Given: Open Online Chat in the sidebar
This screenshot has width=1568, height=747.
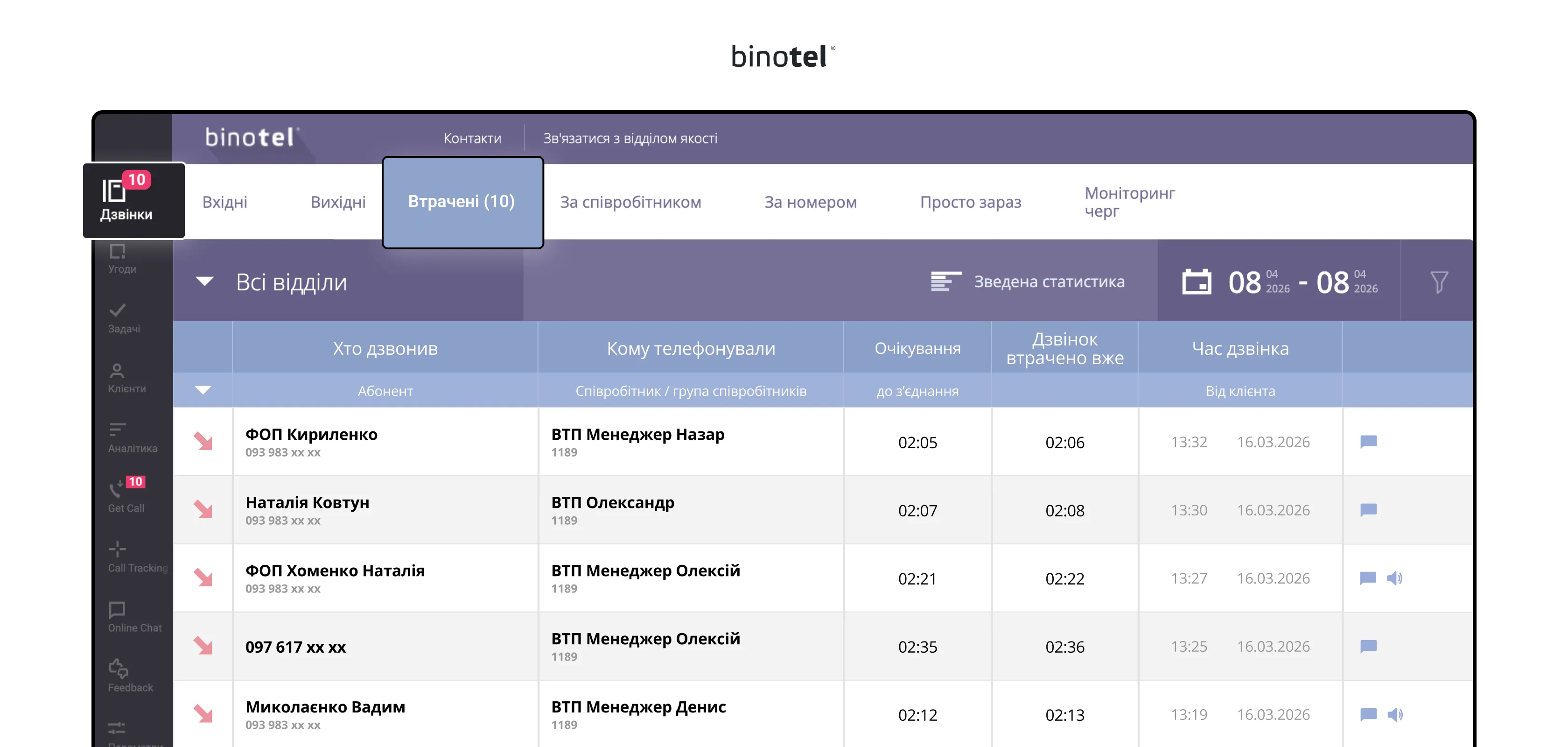Looking at the screenshot, I should 134,617.
